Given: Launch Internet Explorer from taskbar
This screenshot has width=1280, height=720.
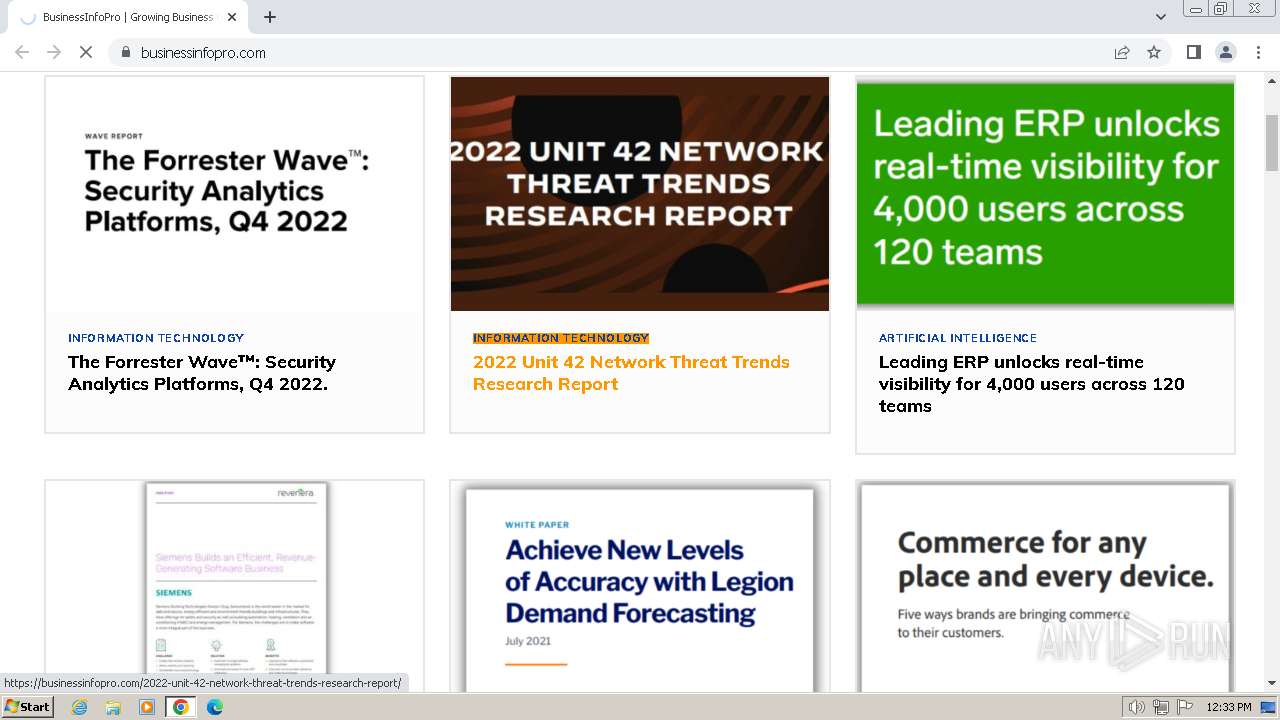Looking at the screenshot, I should pyautogui.click(x=79, y=707).
